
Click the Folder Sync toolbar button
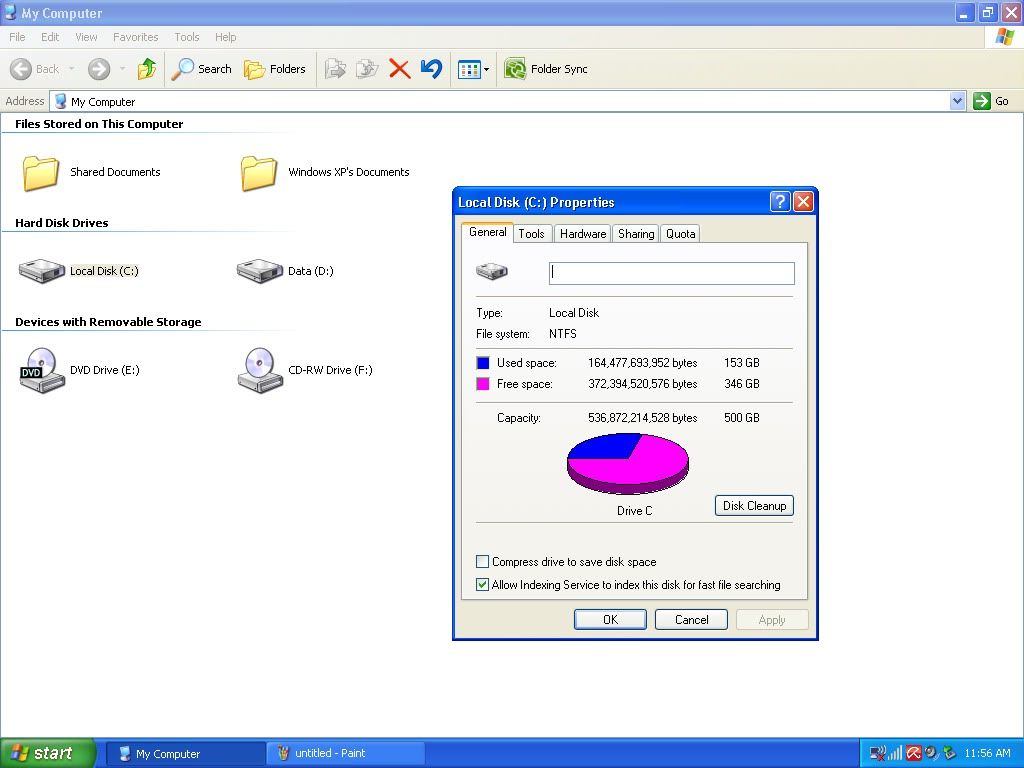point(546,69)
